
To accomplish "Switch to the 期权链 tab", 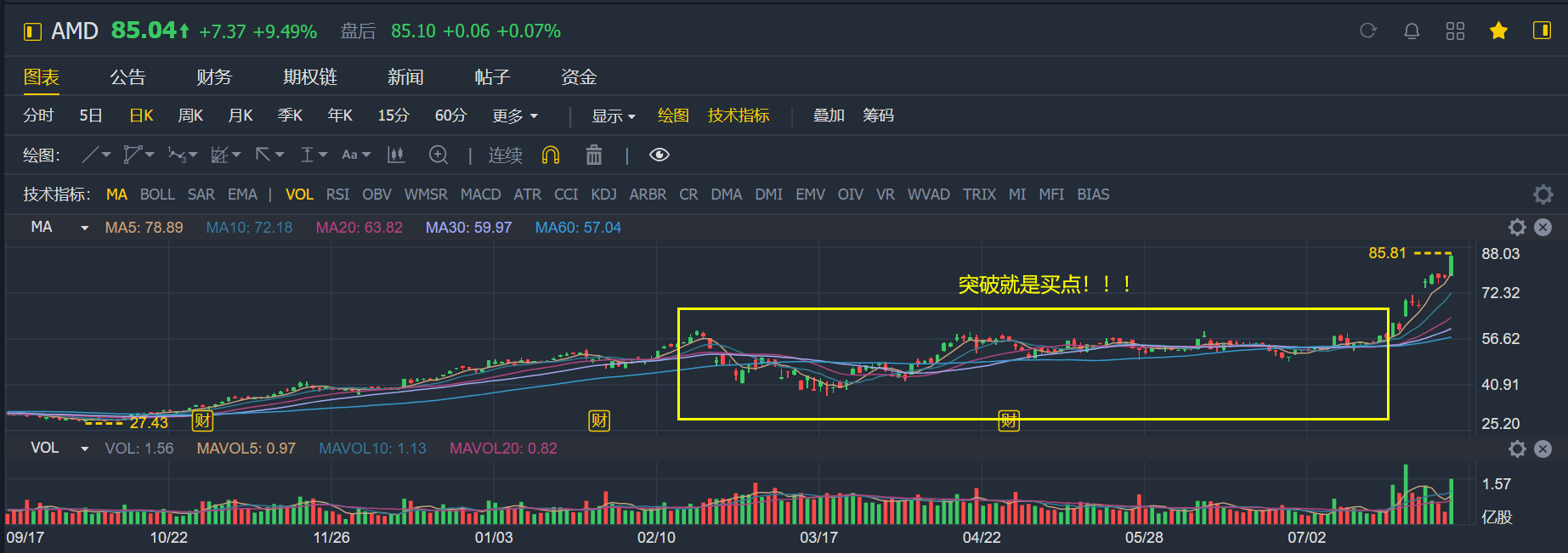I will 310,77.
